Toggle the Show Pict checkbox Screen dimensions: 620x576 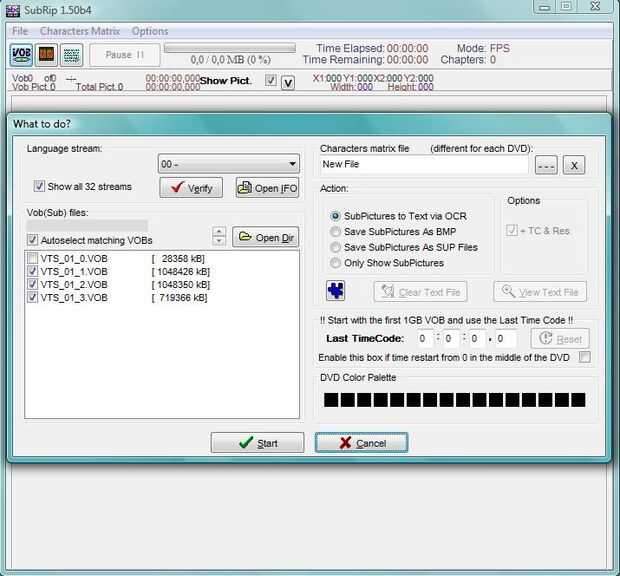point(270,80)
